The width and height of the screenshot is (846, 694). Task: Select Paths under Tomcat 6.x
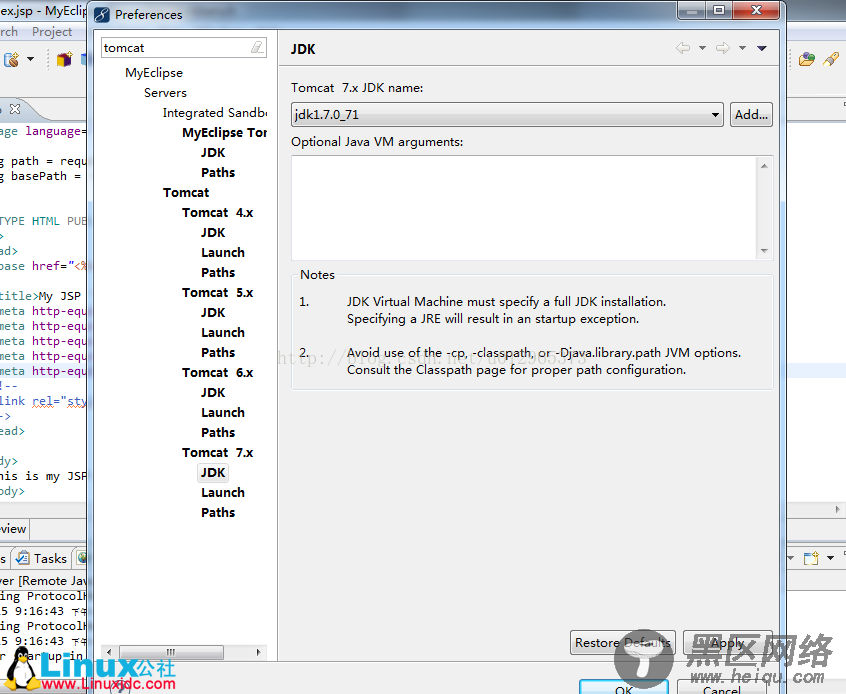(218, 432)
